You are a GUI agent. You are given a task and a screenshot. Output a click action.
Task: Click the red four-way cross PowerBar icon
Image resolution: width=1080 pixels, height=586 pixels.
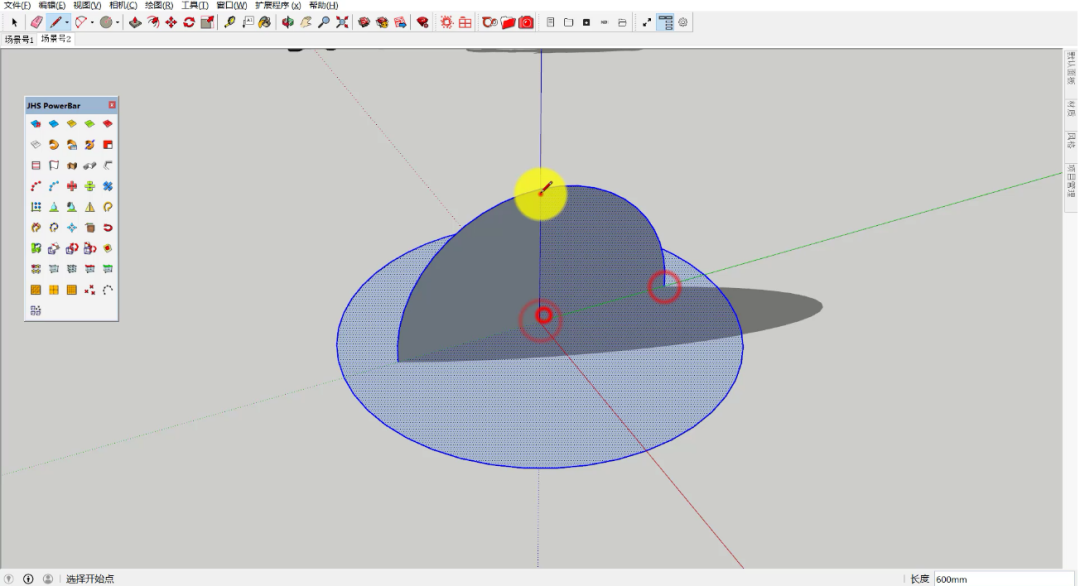72,187
